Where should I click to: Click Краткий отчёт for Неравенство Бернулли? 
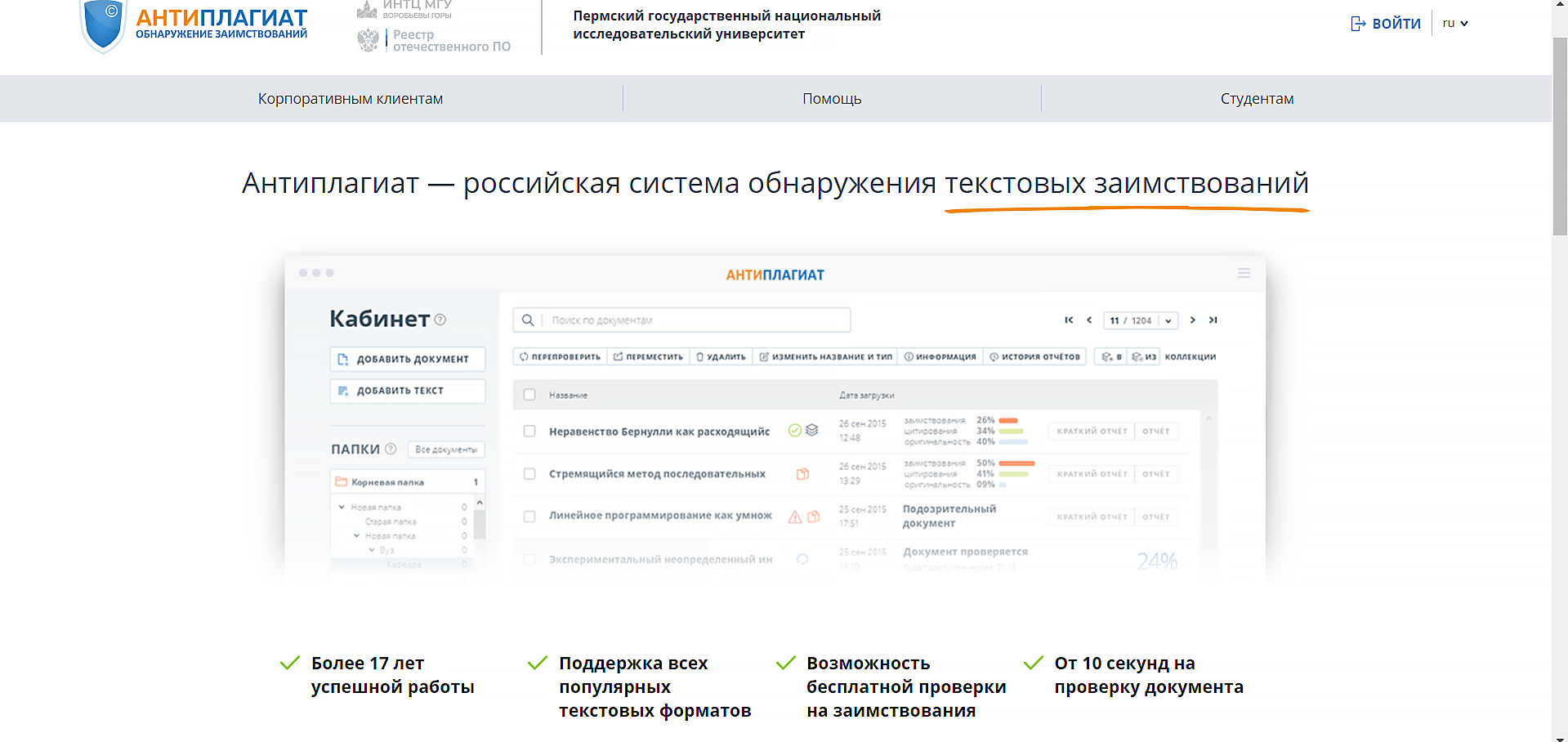pyautogui.click(x=1092, y=431)
